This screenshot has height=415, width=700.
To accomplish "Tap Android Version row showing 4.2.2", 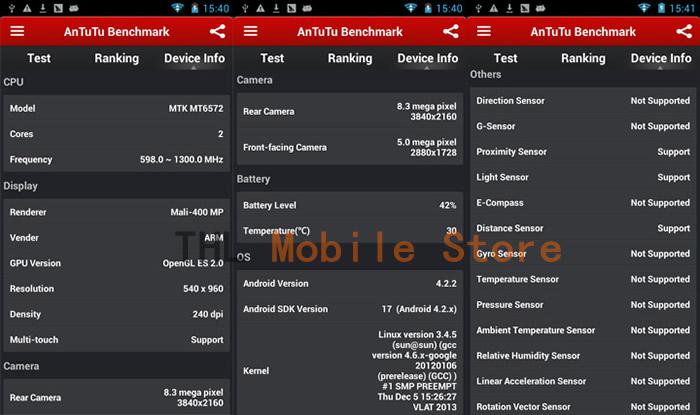I will 350,283.
